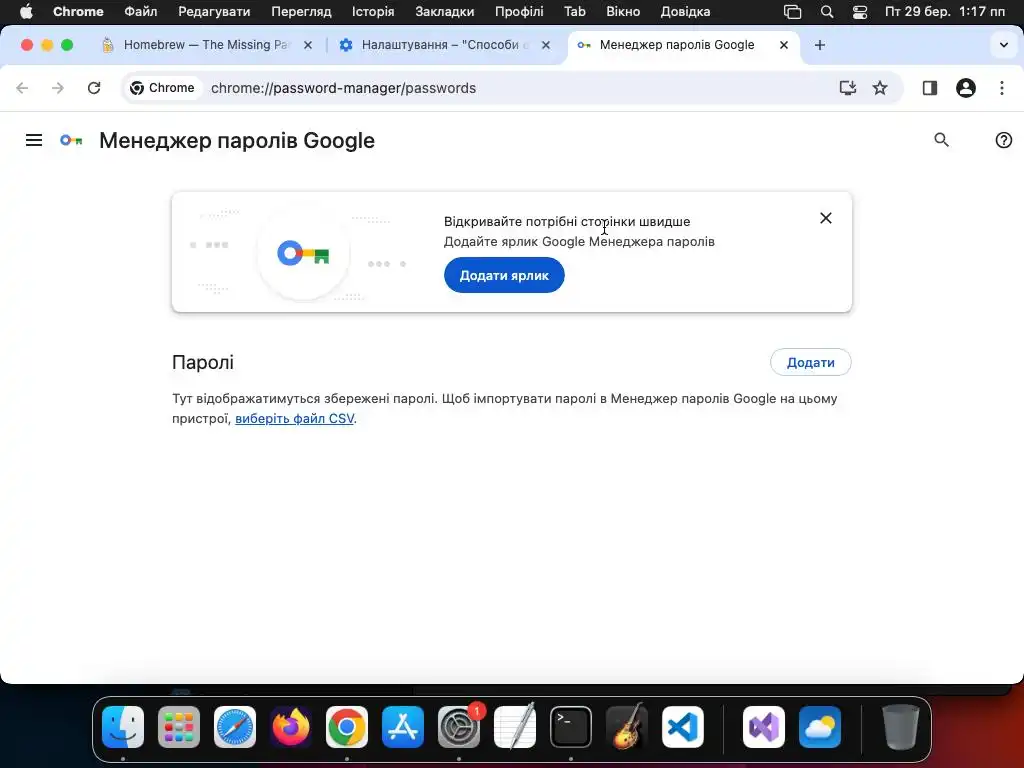This screenshot has height=768, width=1024.
Task: Open App Store from the Dock
Action: pos(403,727)
